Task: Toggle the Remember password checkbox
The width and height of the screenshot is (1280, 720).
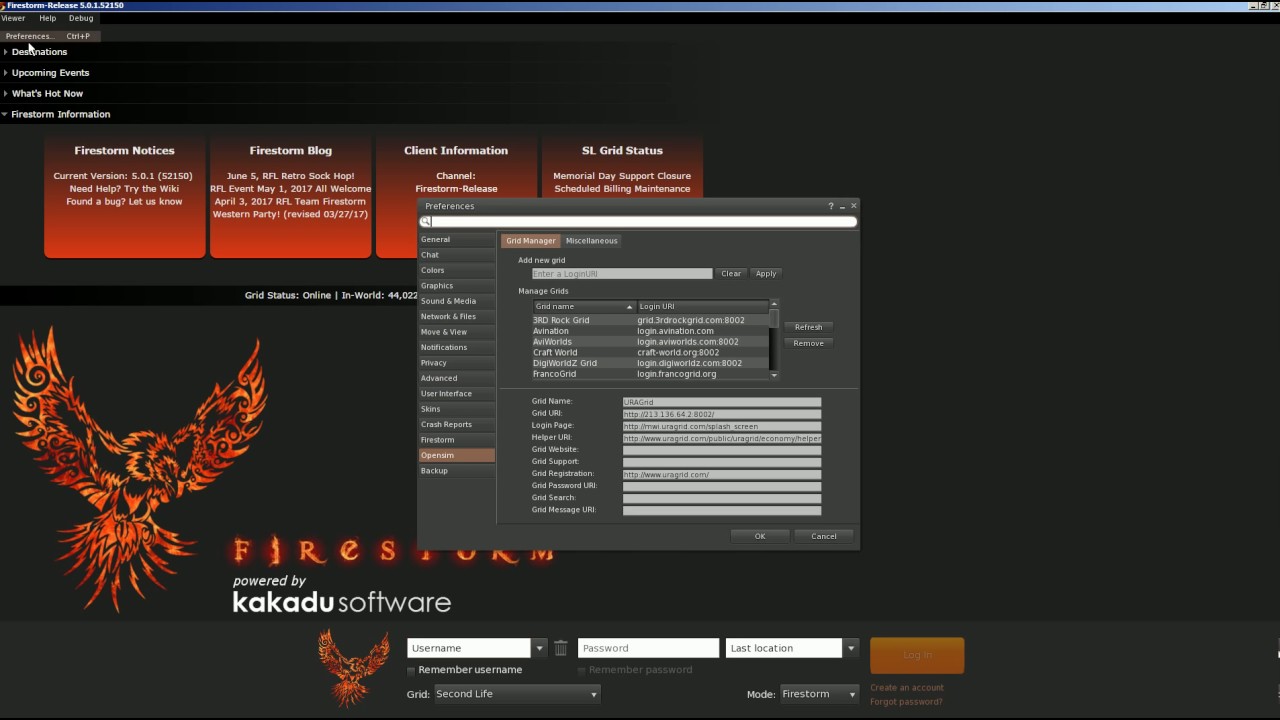Action: point(582,670)
